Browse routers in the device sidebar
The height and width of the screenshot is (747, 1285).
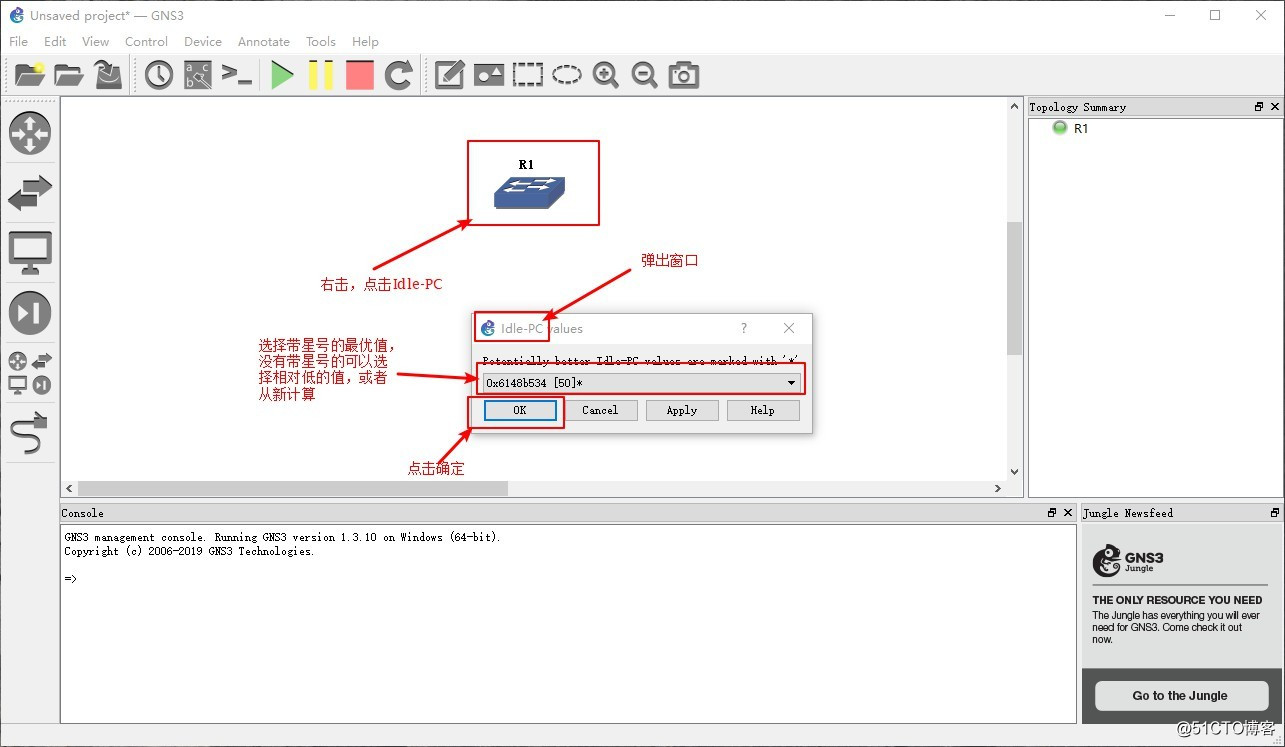pos(30,133)
